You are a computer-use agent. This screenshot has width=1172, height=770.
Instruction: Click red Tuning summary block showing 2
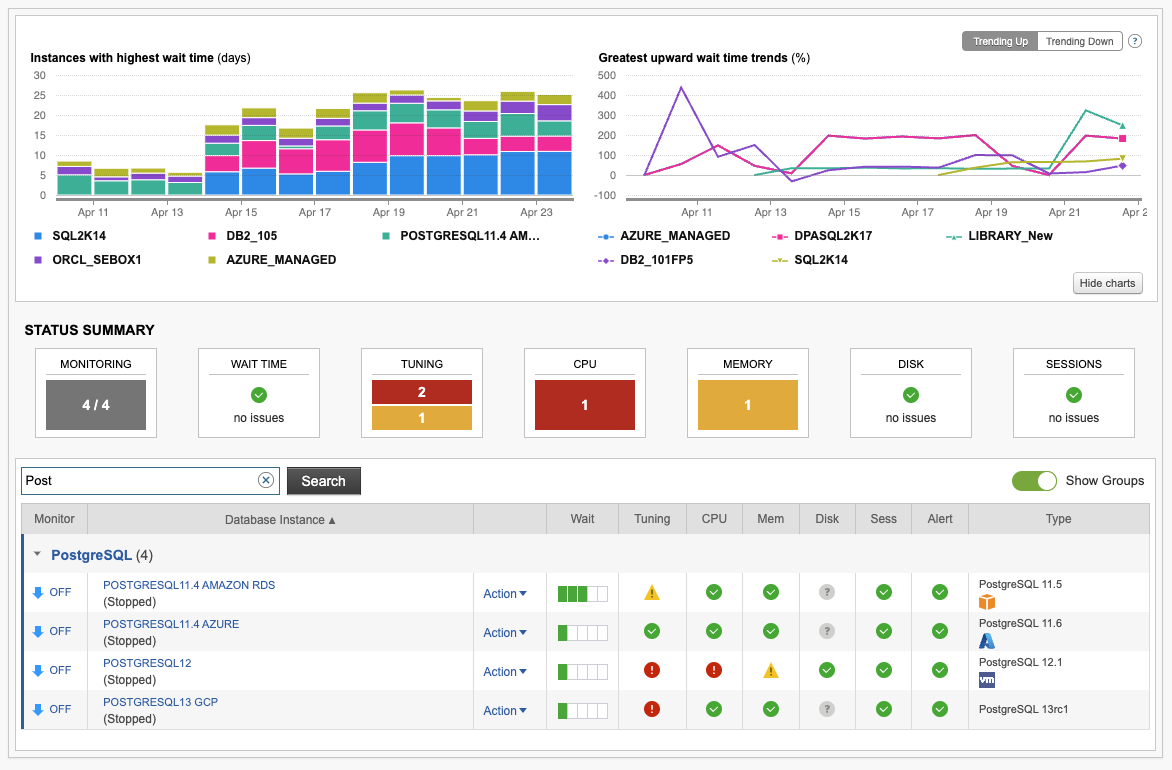click(x=422, y=392)
